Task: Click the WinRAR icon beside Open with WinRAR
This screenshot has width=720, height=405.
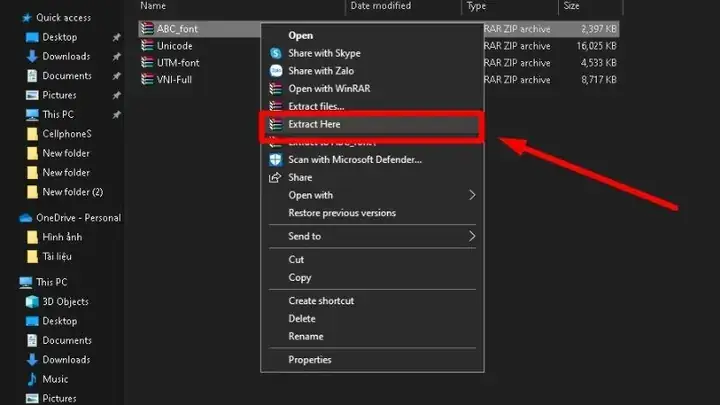Action: click(x=275, y=89)
